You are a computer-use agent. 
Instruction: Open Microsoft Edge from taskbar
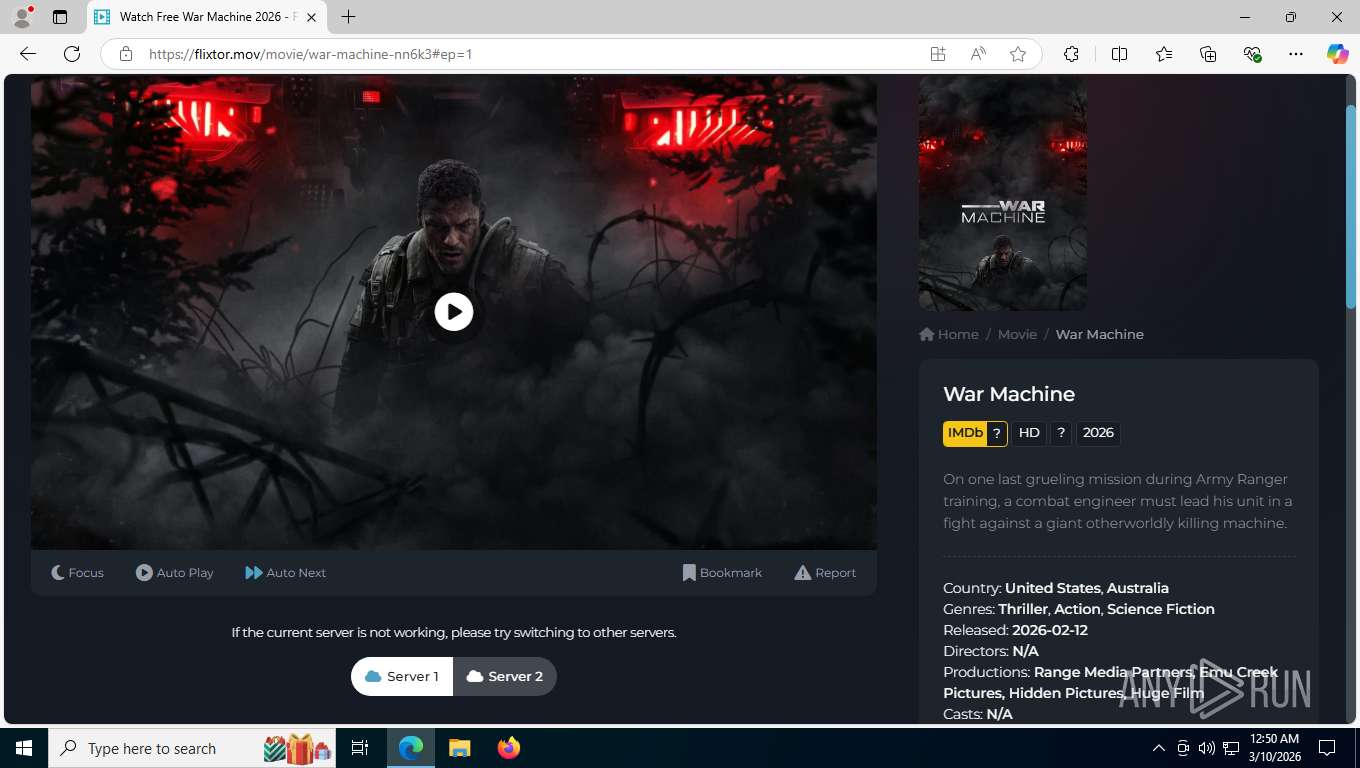click(x=411, y=748)
